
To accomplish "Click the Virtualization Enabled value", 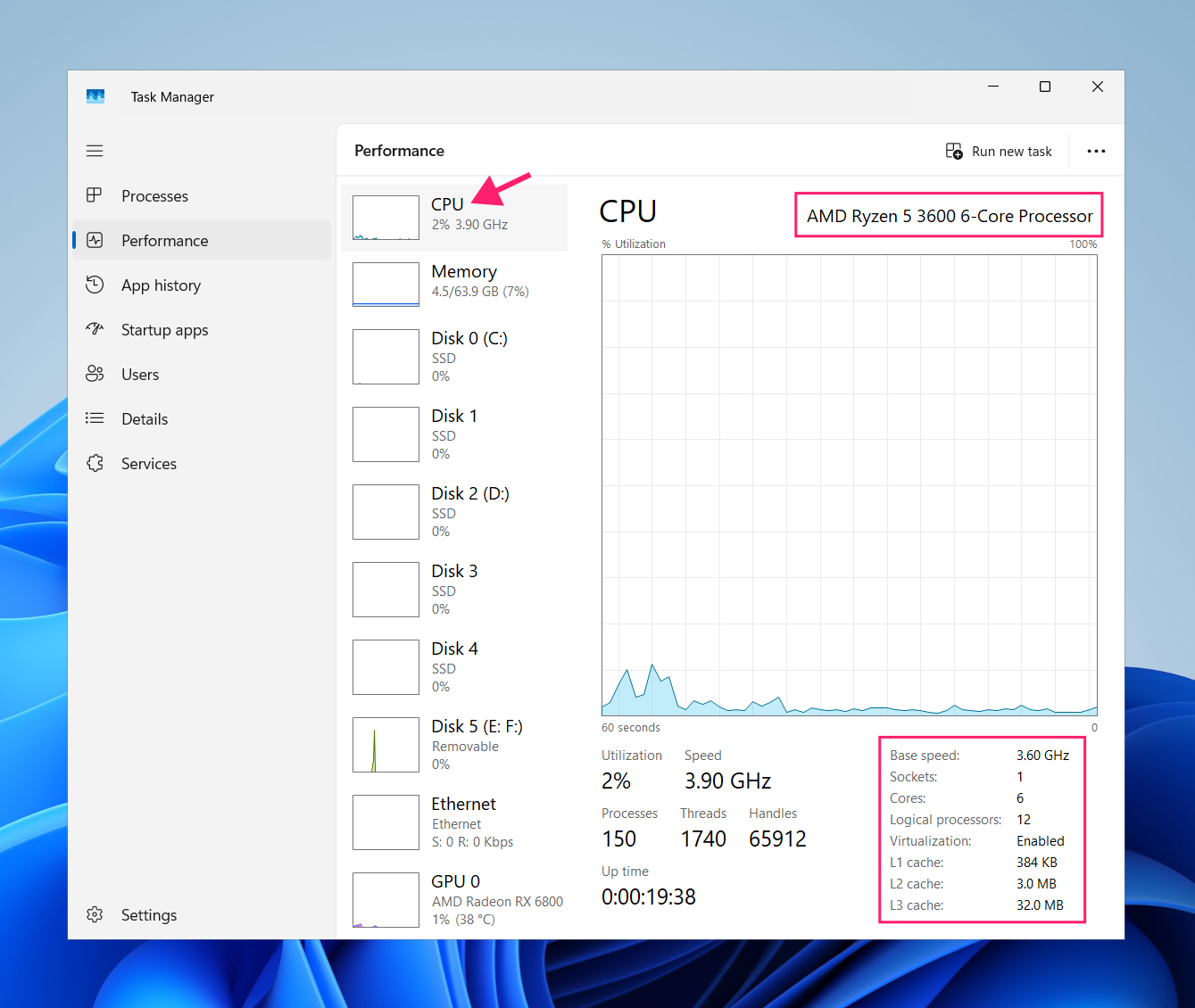I will (1041, 841).
